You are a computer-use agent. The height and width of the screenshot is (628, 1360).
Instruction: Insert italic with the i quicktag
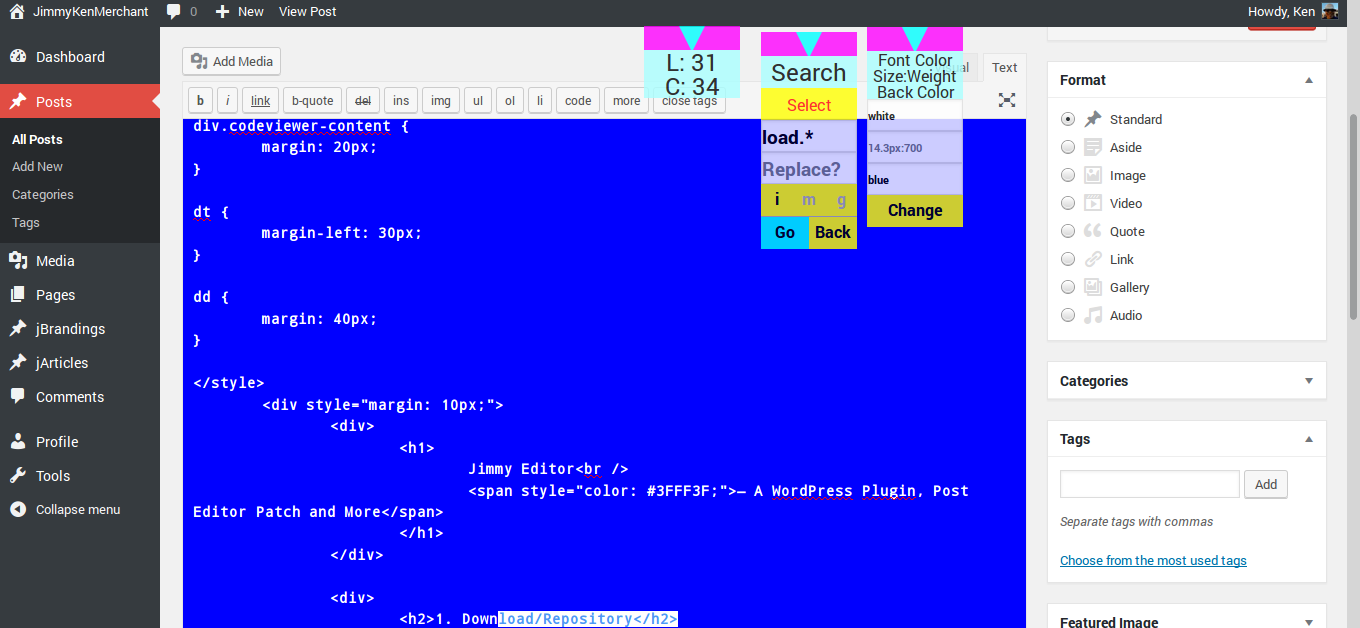(227, 100)
